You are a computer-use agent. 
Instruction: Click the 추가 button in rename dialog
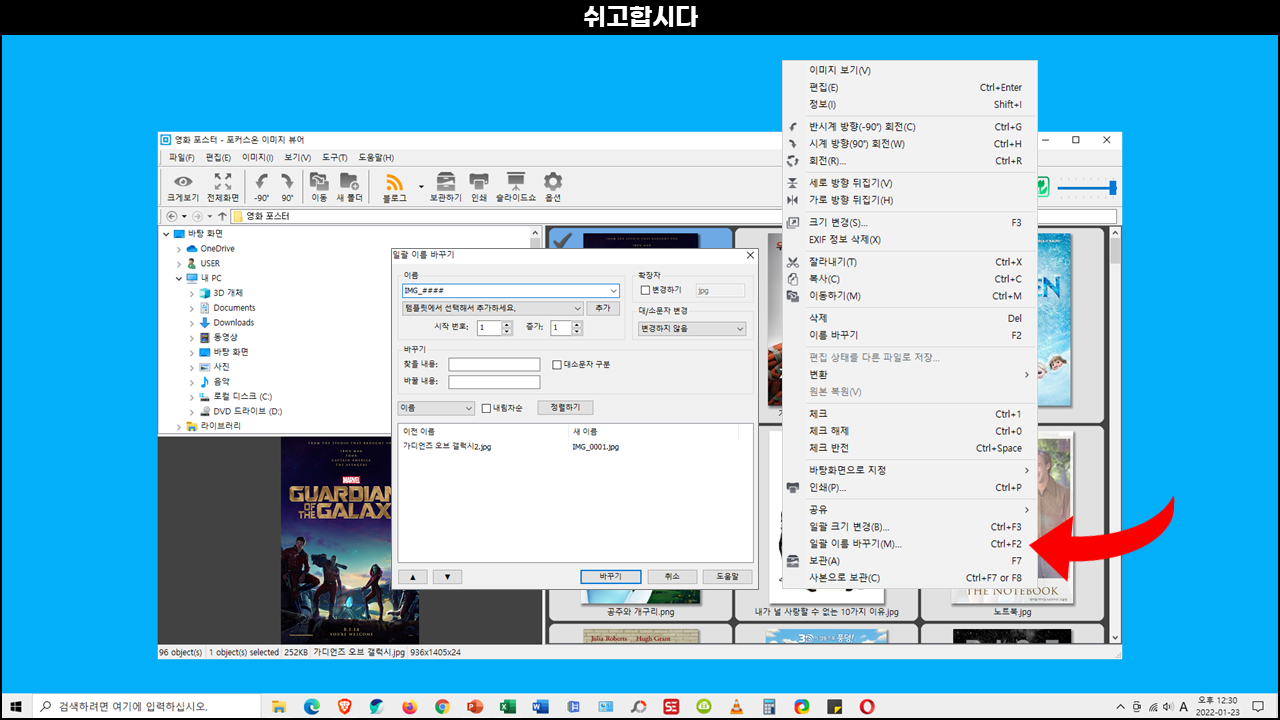[603, 309]
